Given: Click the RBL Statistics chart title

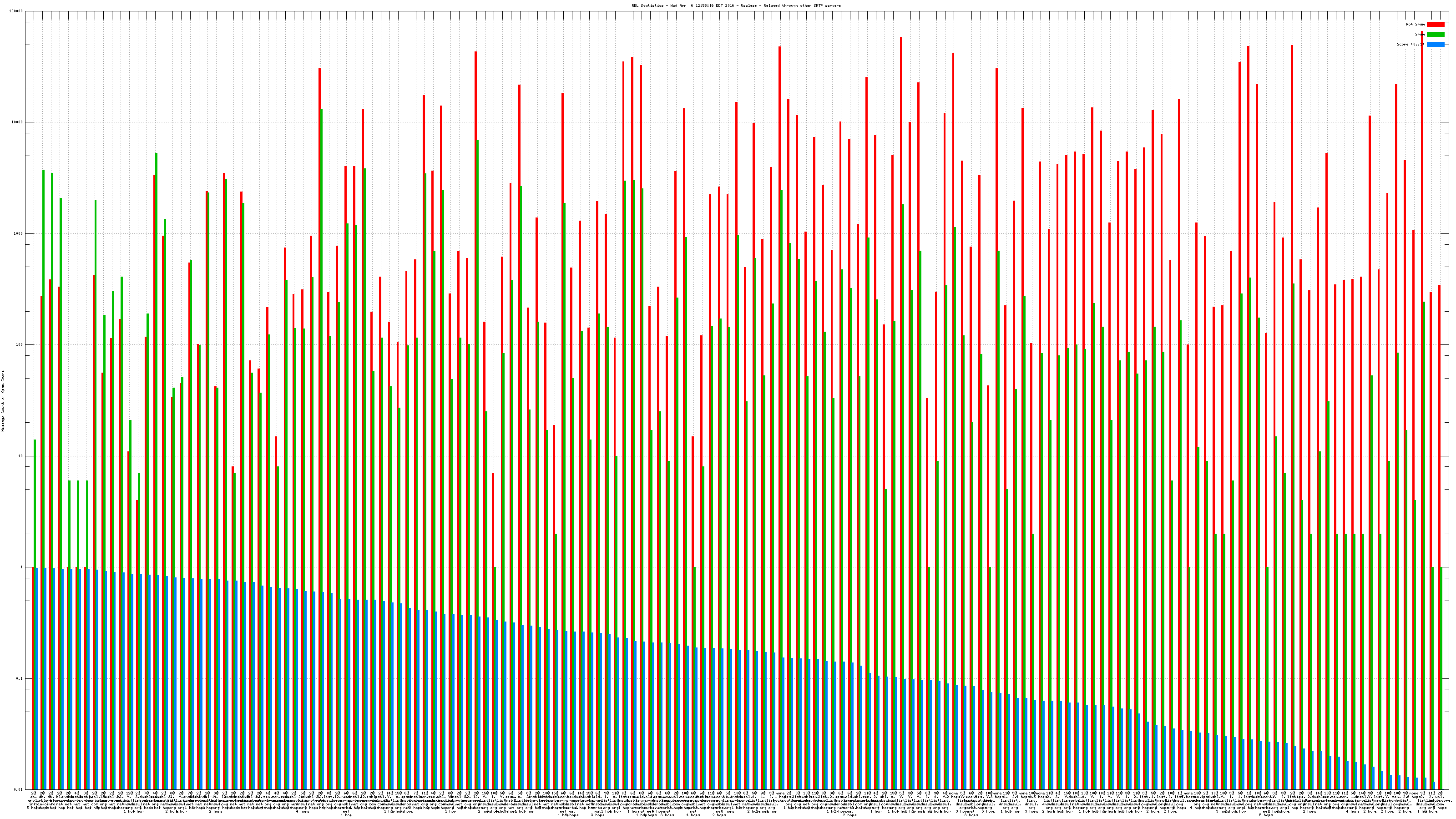Looking at the screenshot, I should 736,5.
